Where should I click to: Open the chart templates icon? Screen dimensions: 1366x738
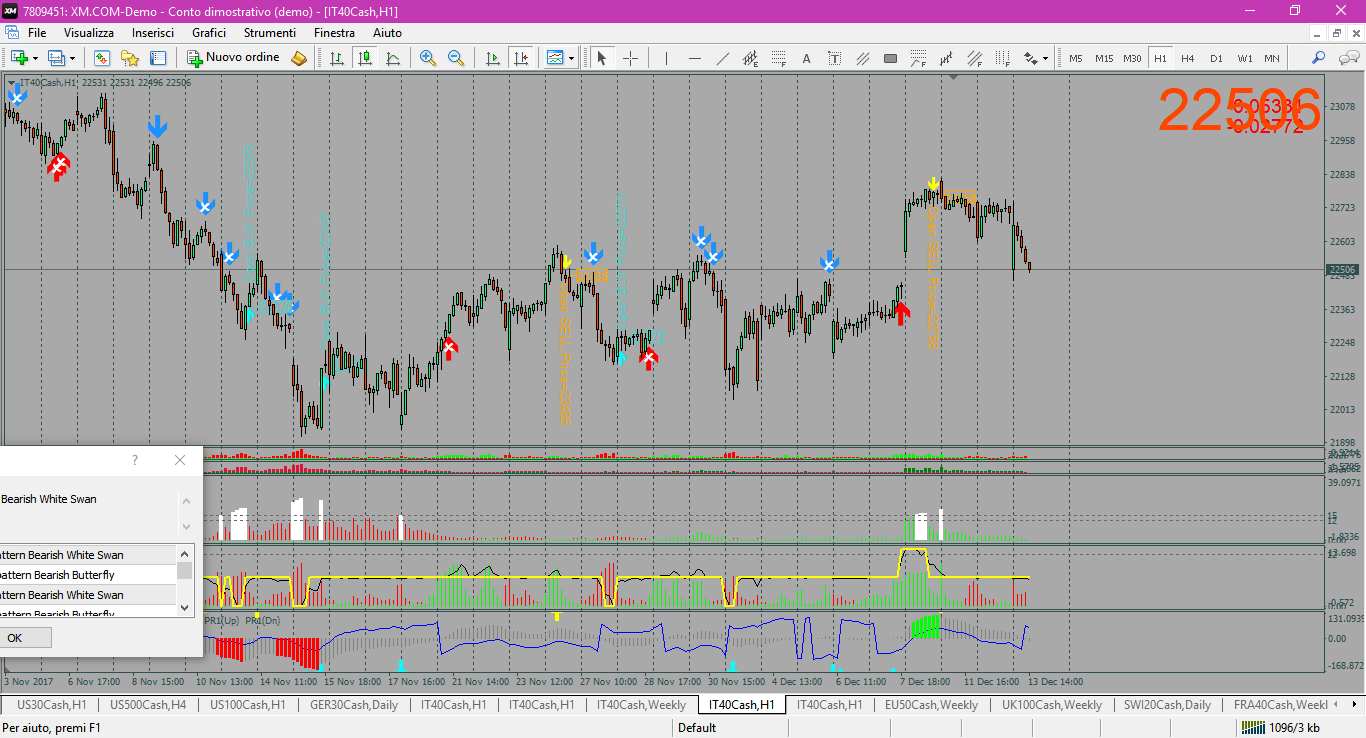tap(555, 58)
